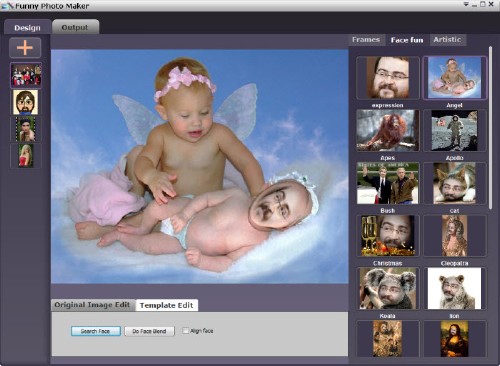500x366 pixels.
Task: Open the Frames tab
Action: point(366,40)
